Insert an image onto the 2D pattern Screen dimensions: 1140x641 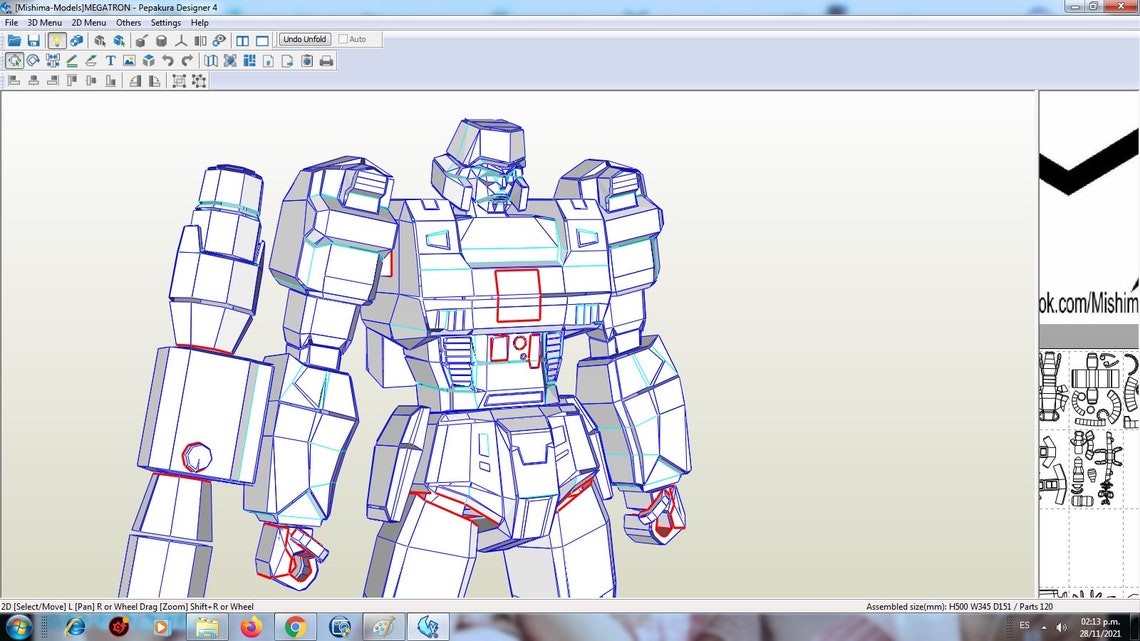[x=131, y=61]
